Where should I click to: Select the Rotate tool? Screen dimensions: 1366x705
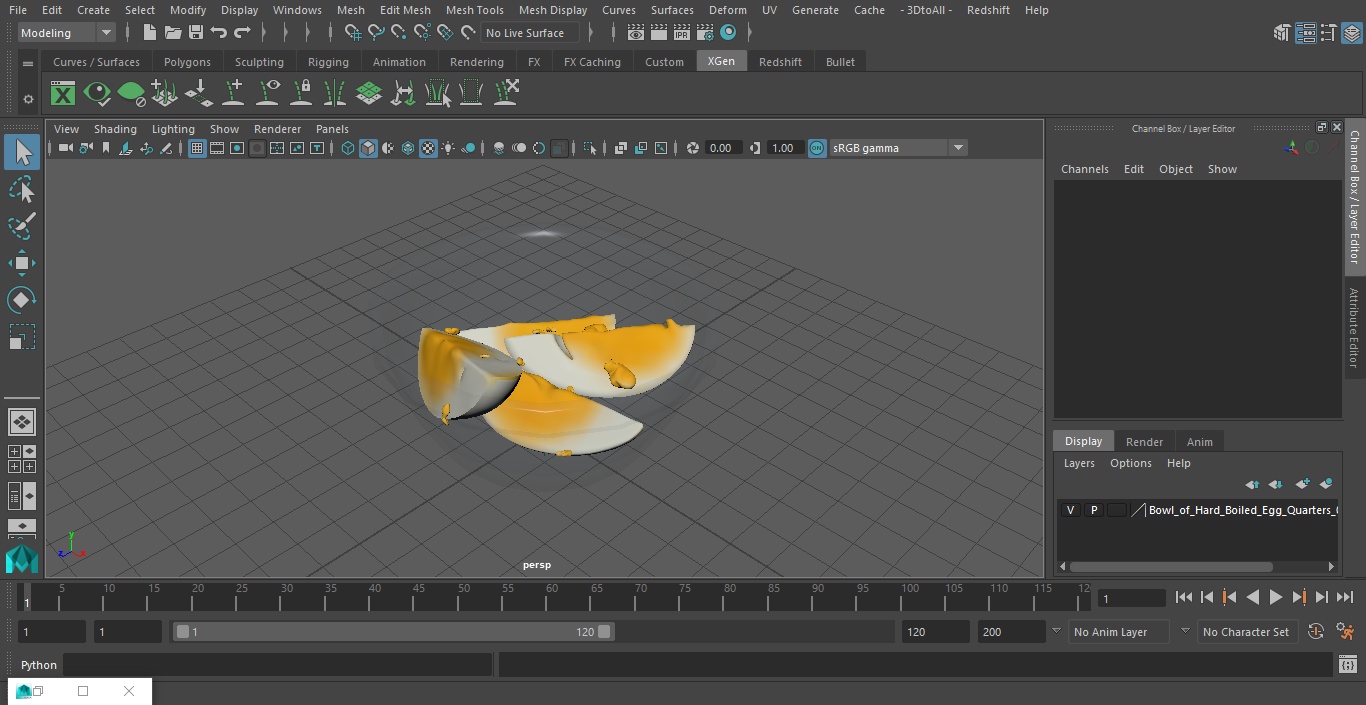22,300
